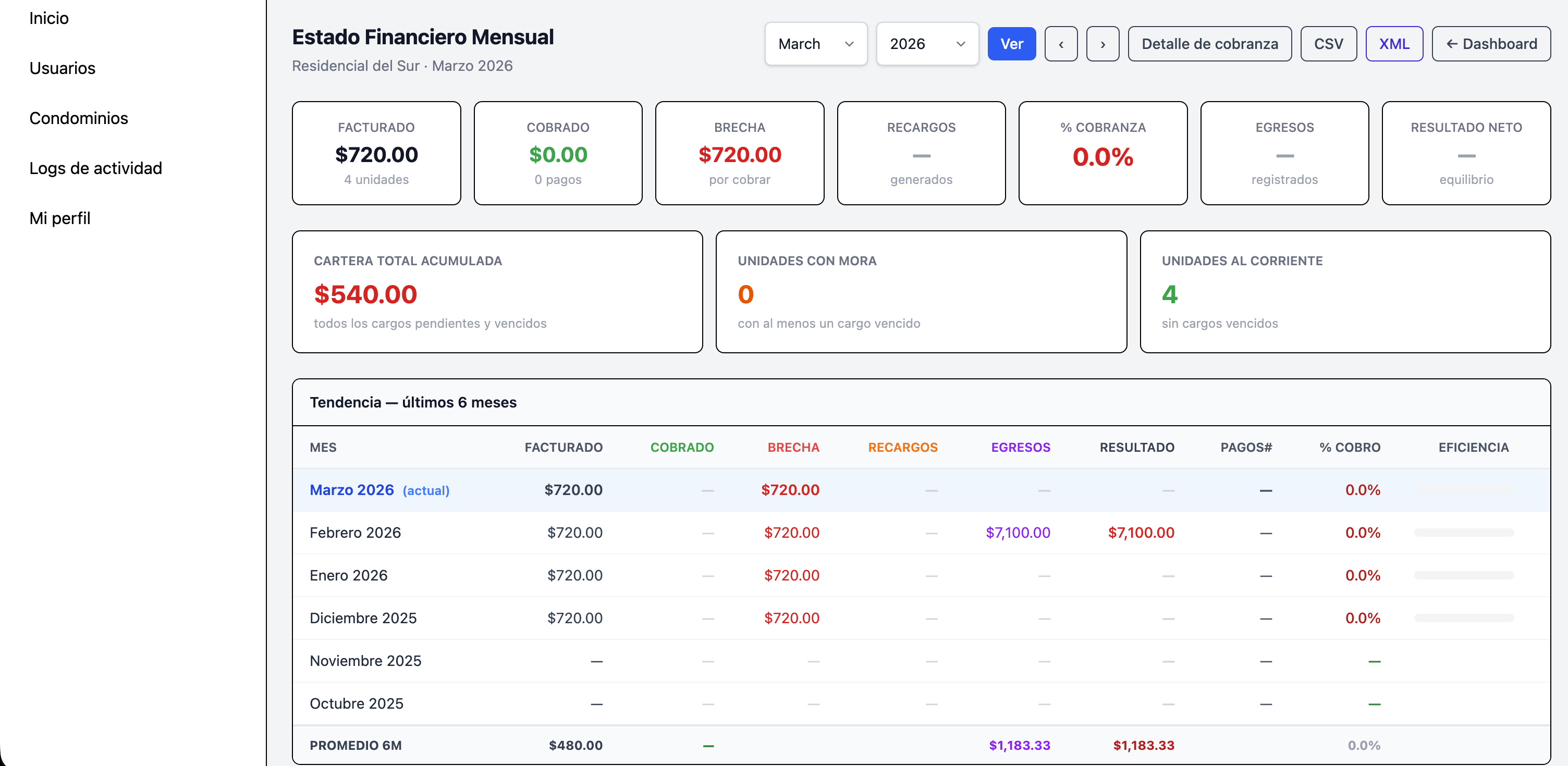Open Mi perfil
Viewport: 1568px width, 766px height.
59,218
